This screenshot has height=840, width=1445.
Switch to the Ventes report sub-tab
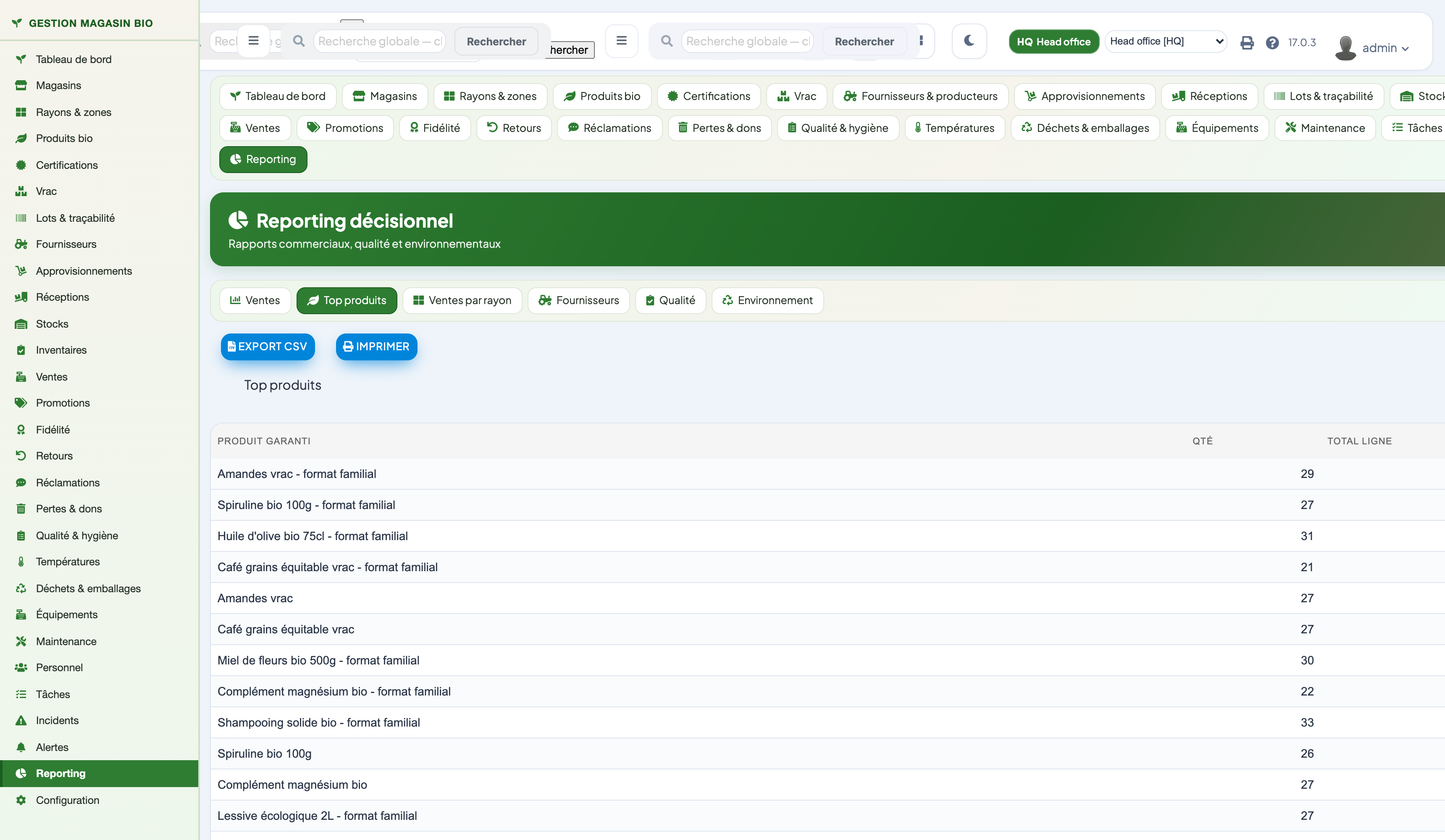pos(255,300)
